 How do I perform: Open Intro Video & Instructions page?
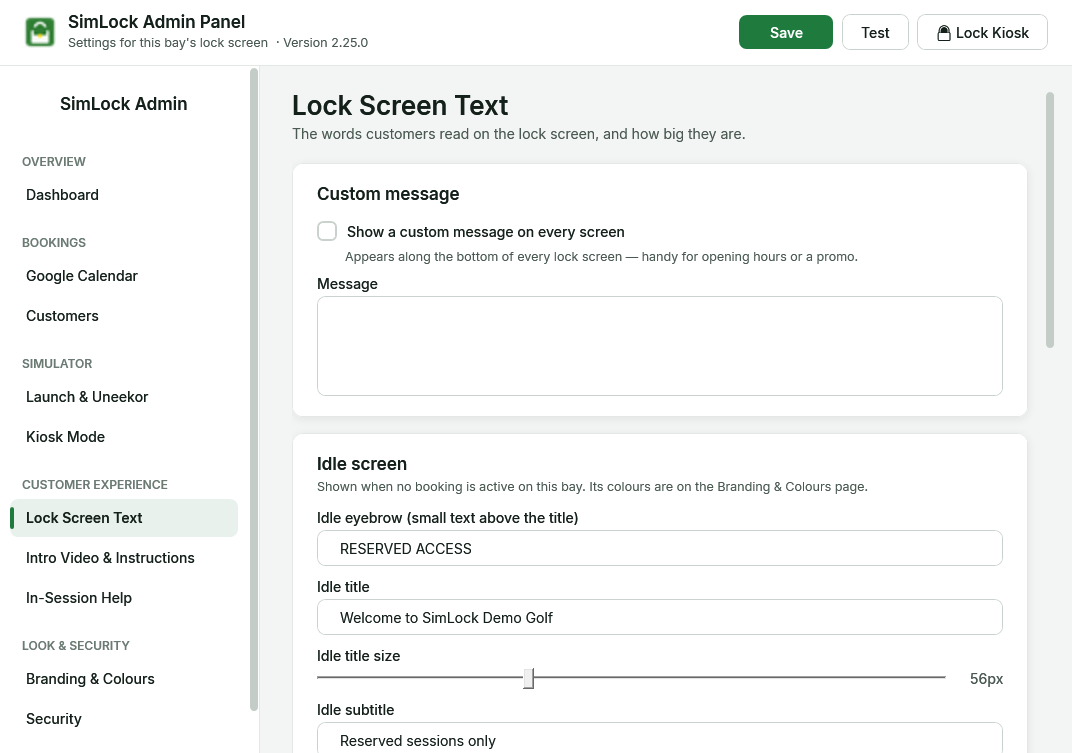[124, 558]
